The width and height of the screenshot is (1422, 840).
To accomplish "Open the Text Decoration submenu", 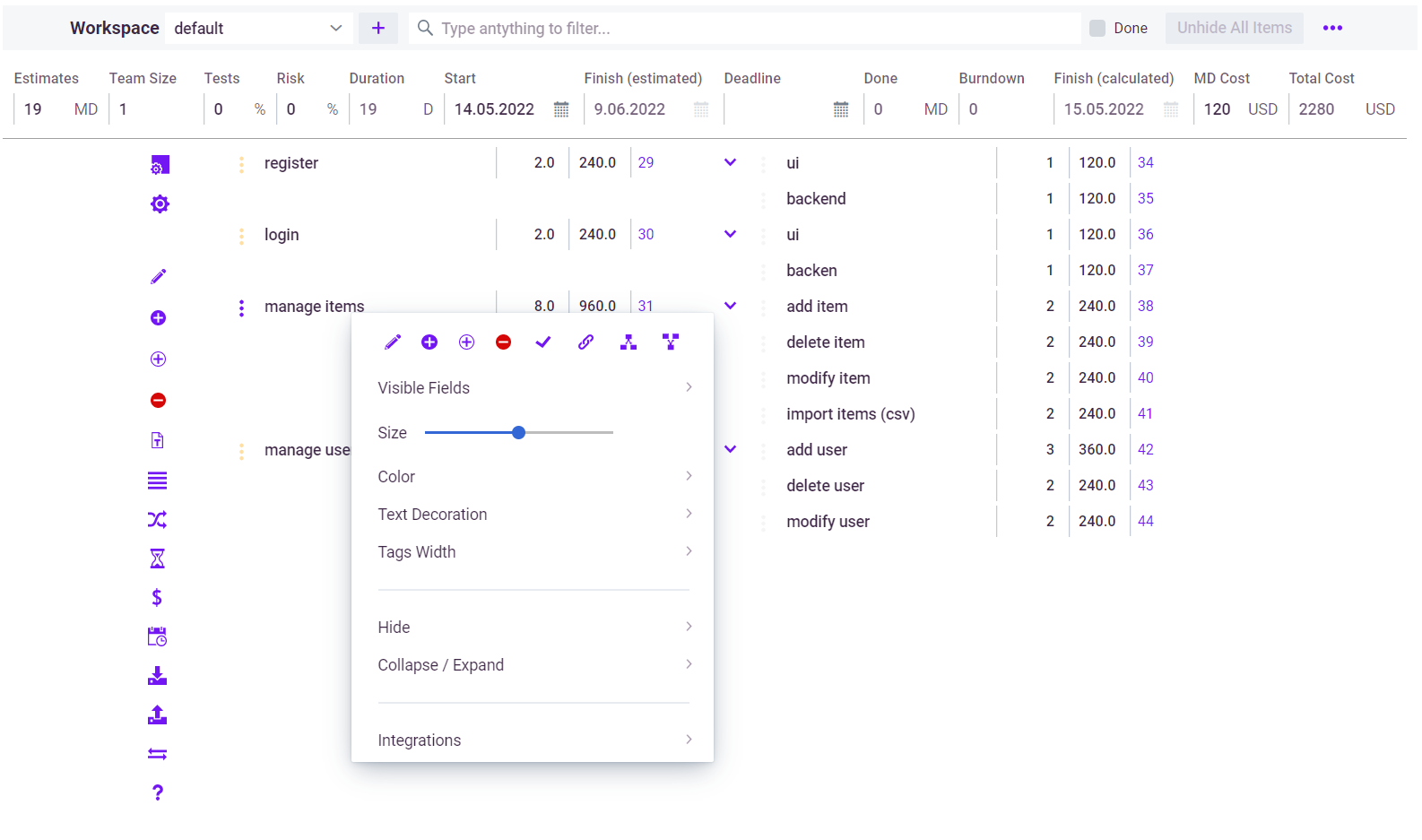I will 534,515.
